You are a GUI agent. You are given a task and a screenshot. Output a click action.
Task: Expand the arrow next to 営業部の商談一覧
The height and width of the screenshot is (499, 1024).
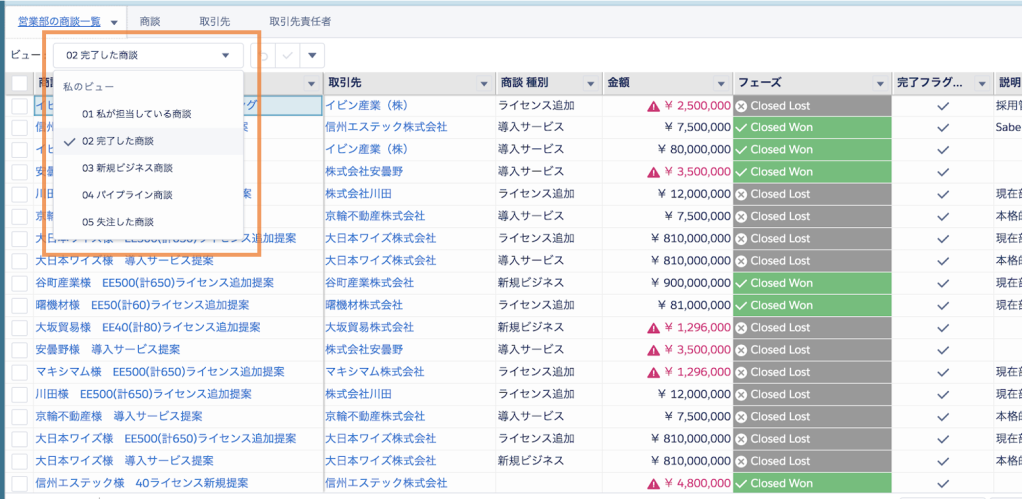click(x=115, y=21)
